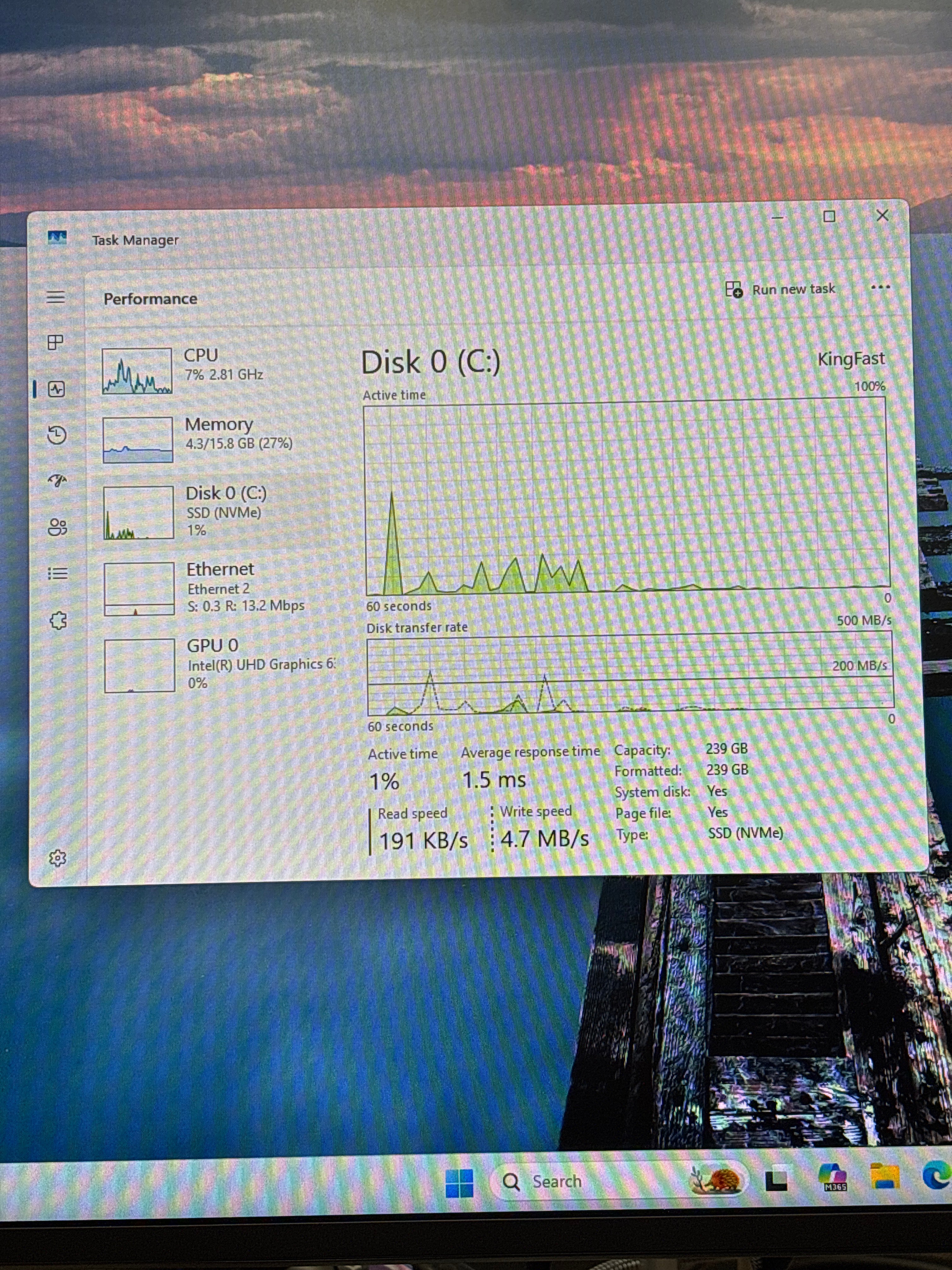
Task: Open File Explorer from the taskbar
Action: click(x=884, y=1175)
